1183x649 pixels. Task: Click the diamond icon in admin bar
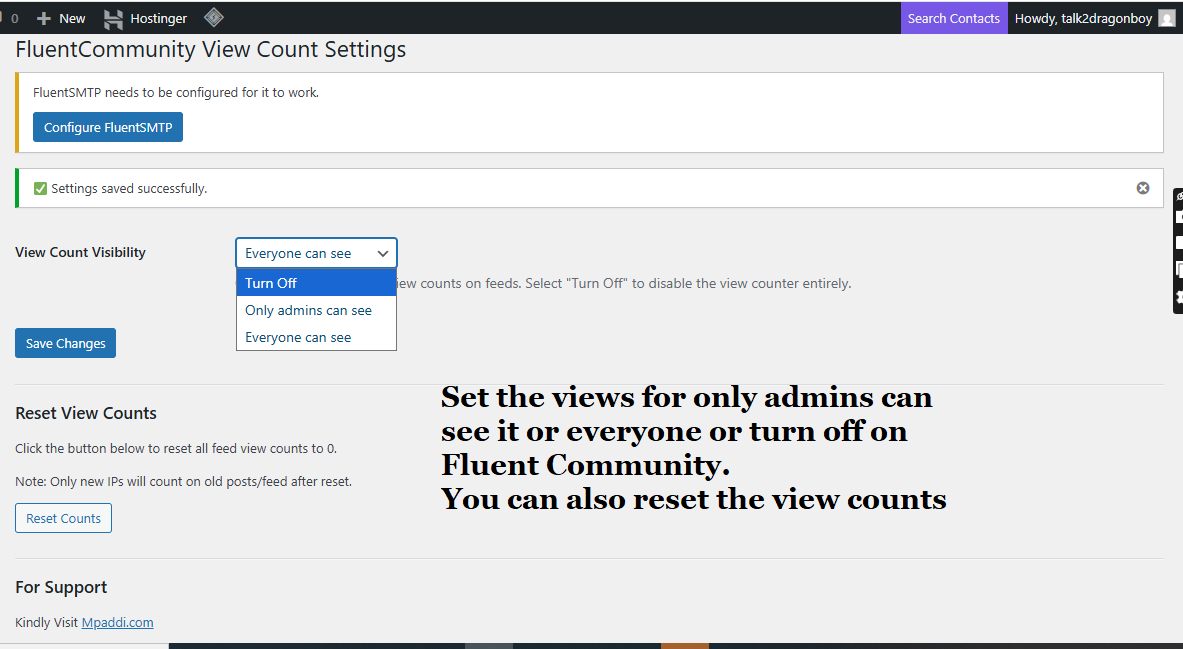click(214, 17)
